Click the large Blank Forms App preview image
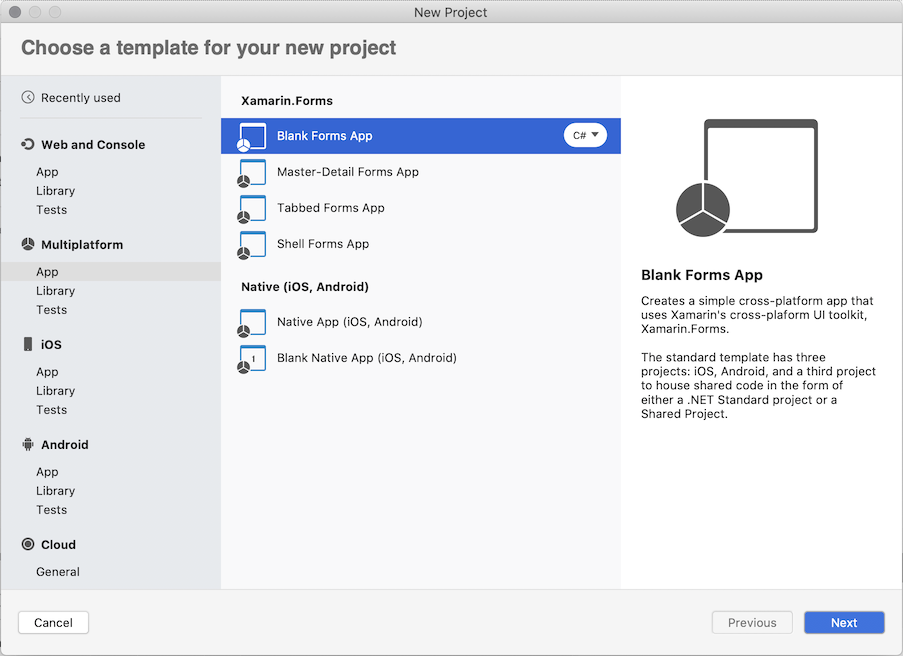Image resolution: width=903 pixels, height=656 pixels. 747,177
